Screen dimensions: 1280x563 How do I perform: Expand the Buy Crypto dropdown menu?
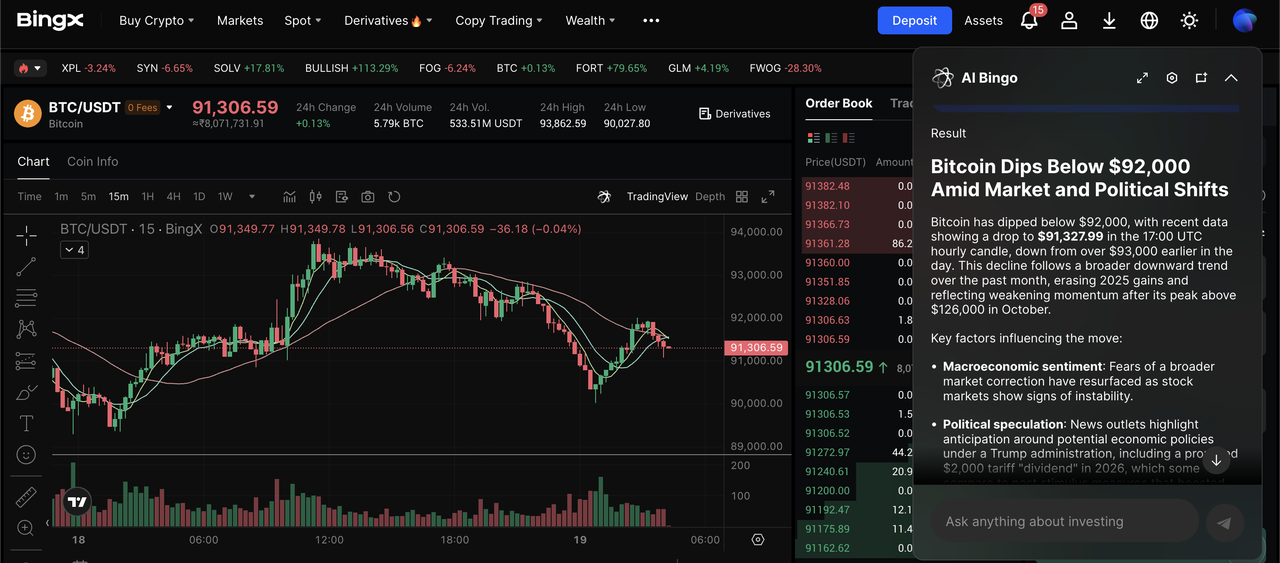[x=156, y=20]
